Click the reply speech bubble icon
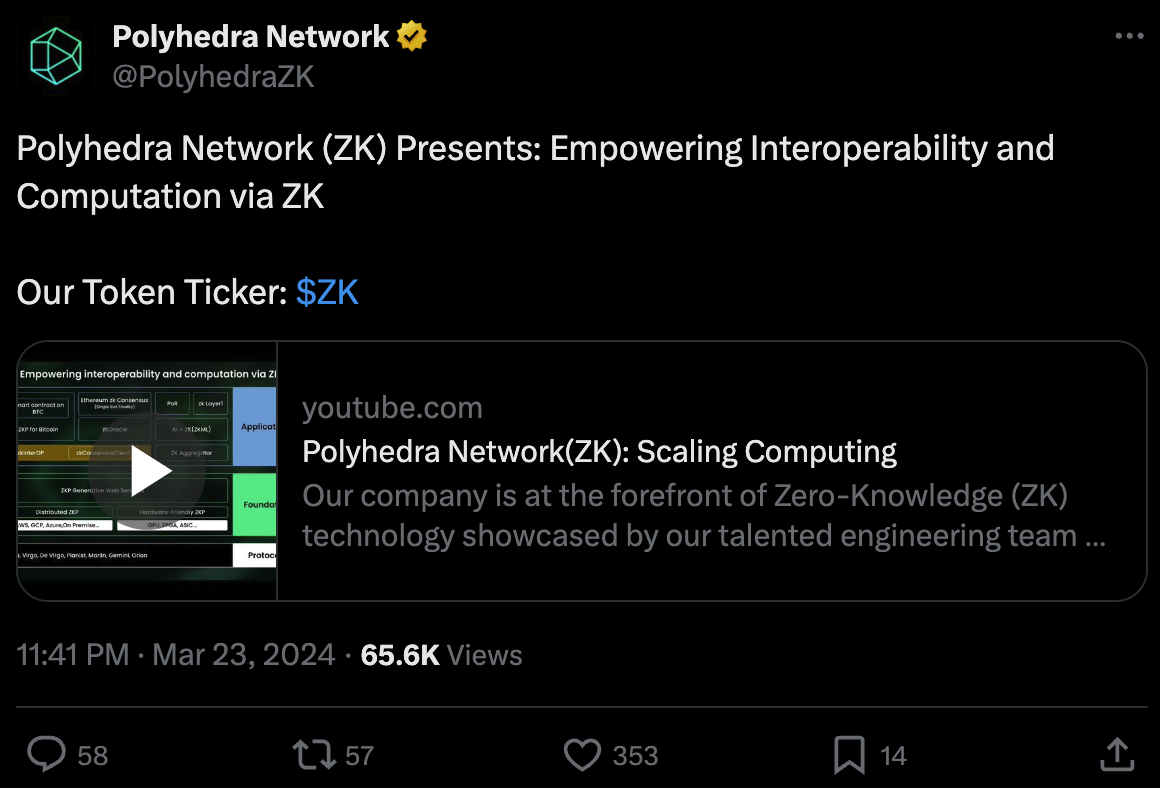 point(46,754)
